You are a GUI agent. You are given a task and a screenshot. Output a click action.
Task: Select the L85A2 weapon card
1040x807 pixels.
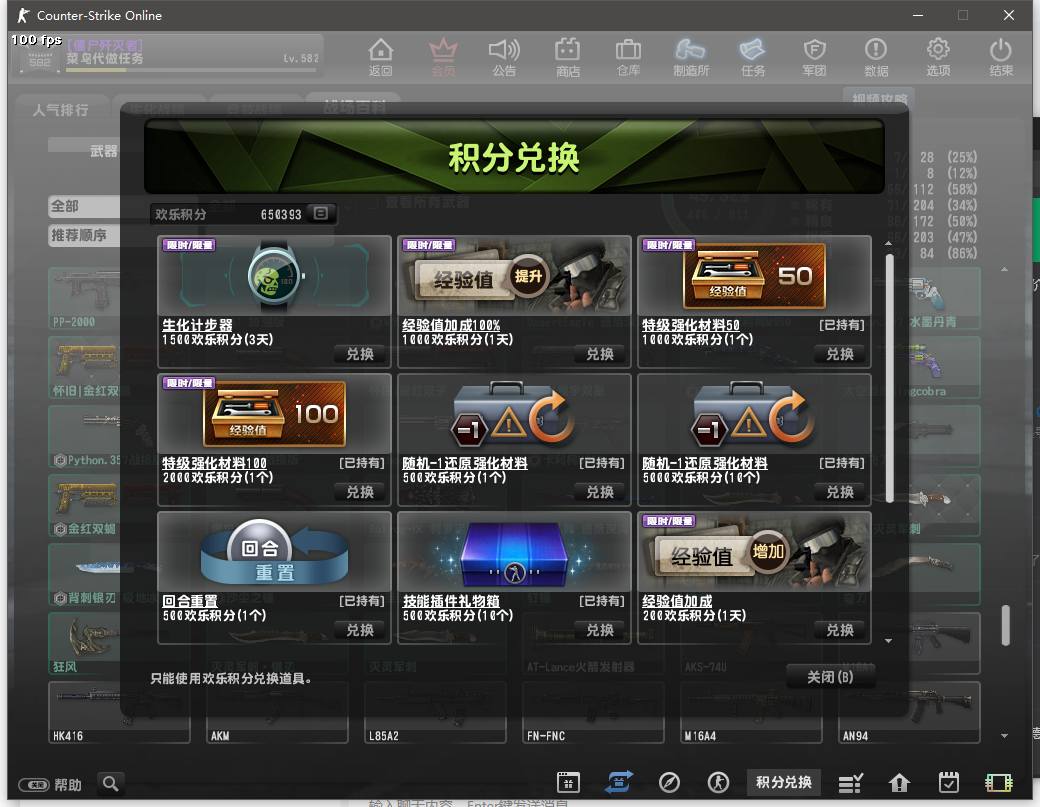click(435, 714)
